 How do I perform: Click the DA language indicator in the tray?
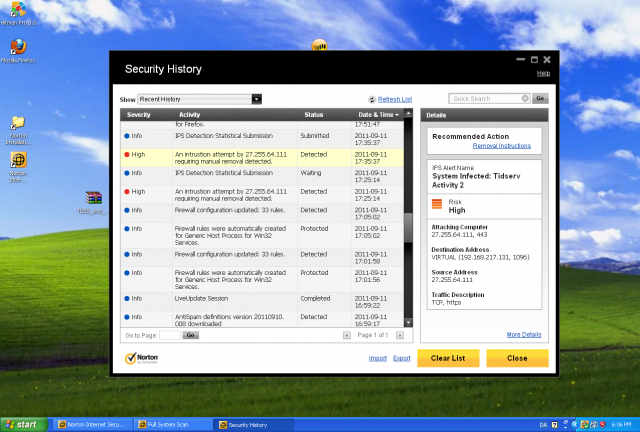click(x=543, y=425)
